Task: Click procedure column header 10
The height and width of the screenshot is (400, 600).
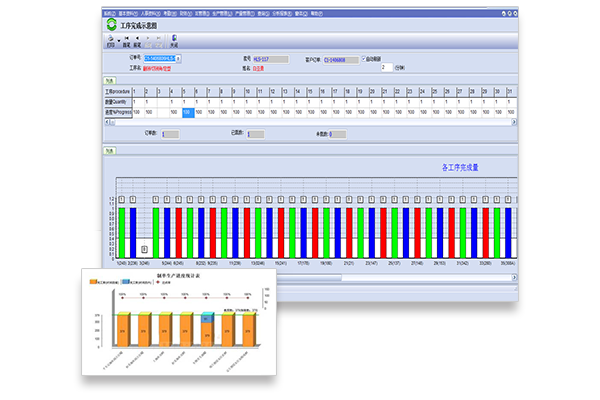Action: [x=250, y=92]
